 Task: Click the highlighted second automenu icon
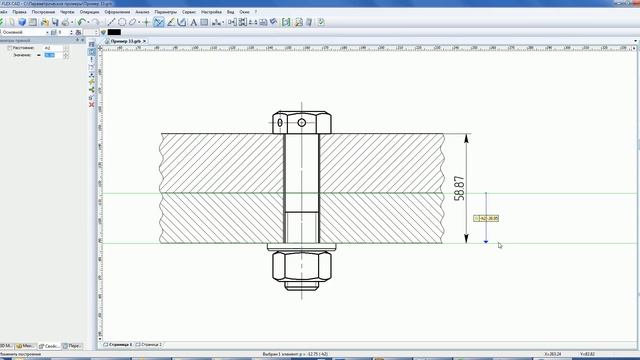tap(91, 52)
